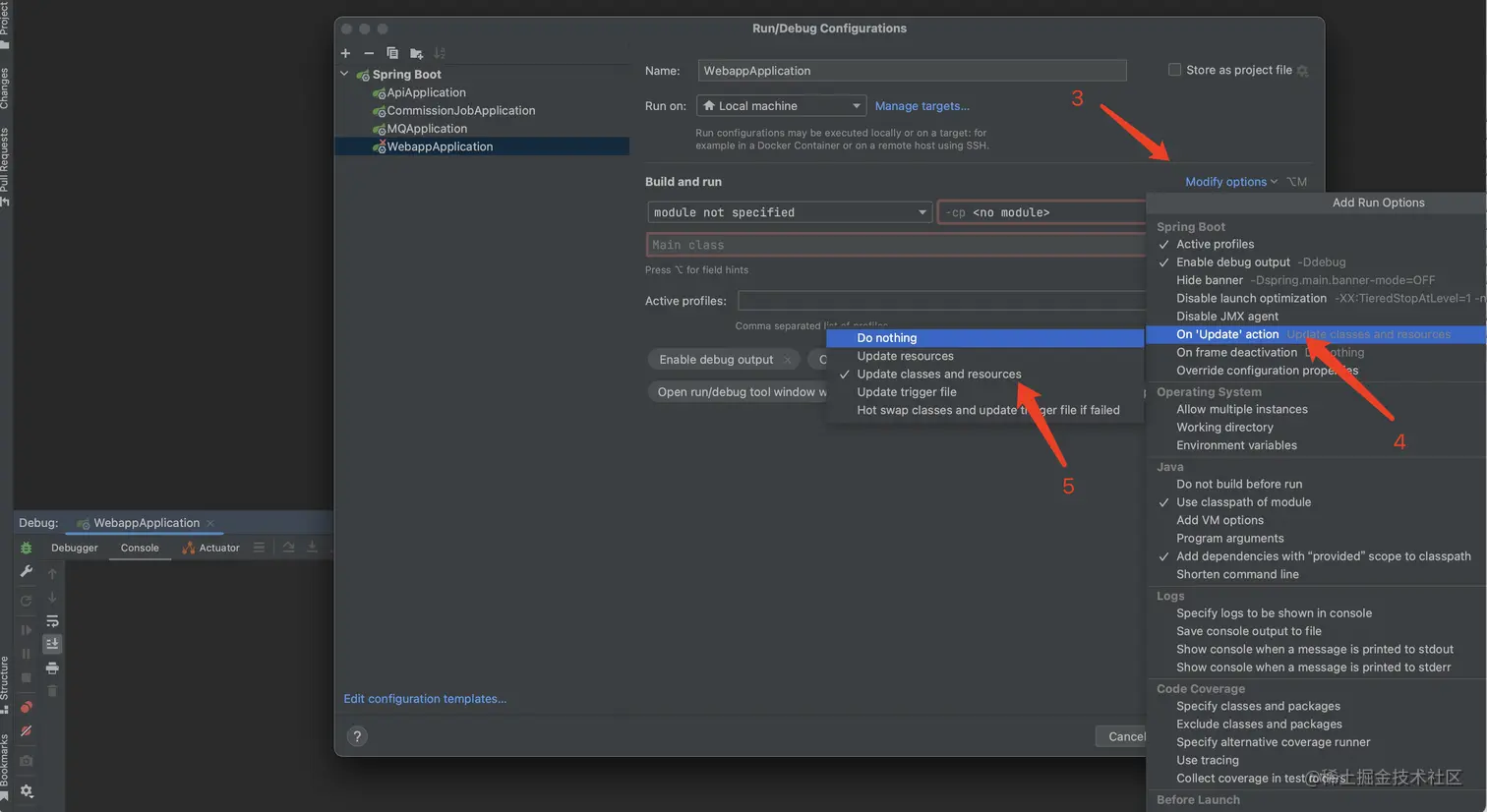
Task: Click the save to new folder icon
Action: (416, 53)
